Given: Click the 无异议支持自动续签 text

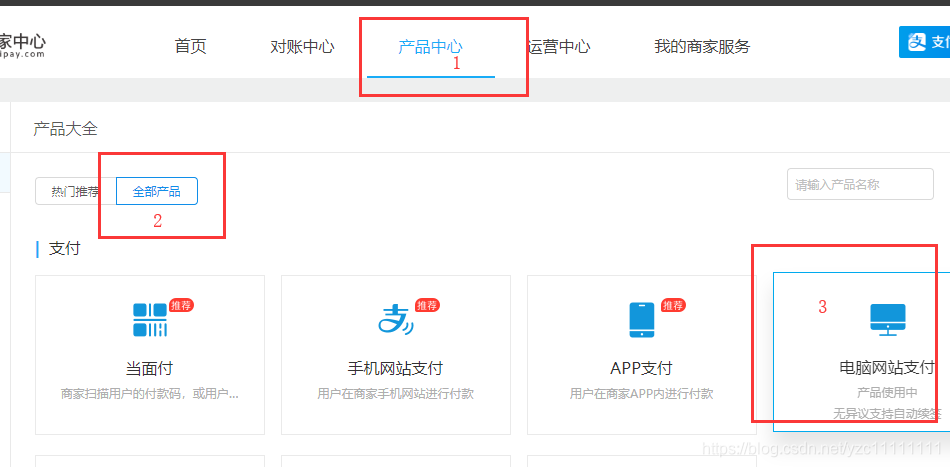Looking at the screenshot, I should pyautogui.click(x=887, y=414).
